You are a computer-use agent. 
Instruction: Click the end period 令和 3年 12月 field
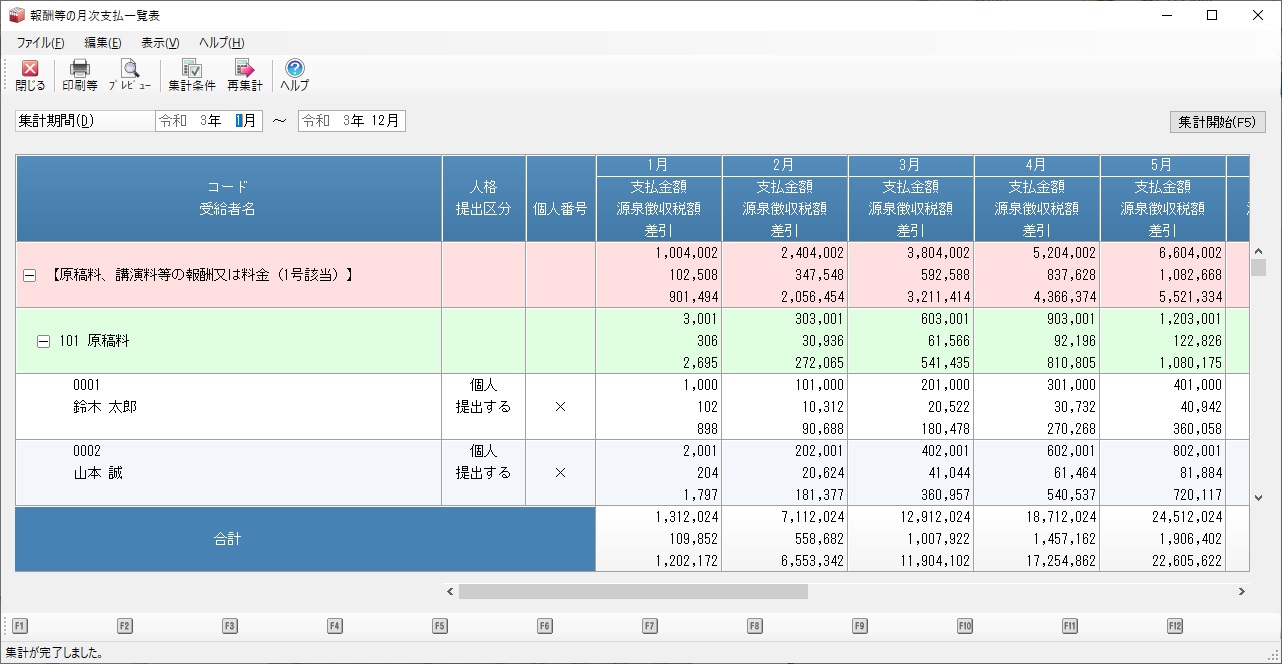tap(352, 121)
